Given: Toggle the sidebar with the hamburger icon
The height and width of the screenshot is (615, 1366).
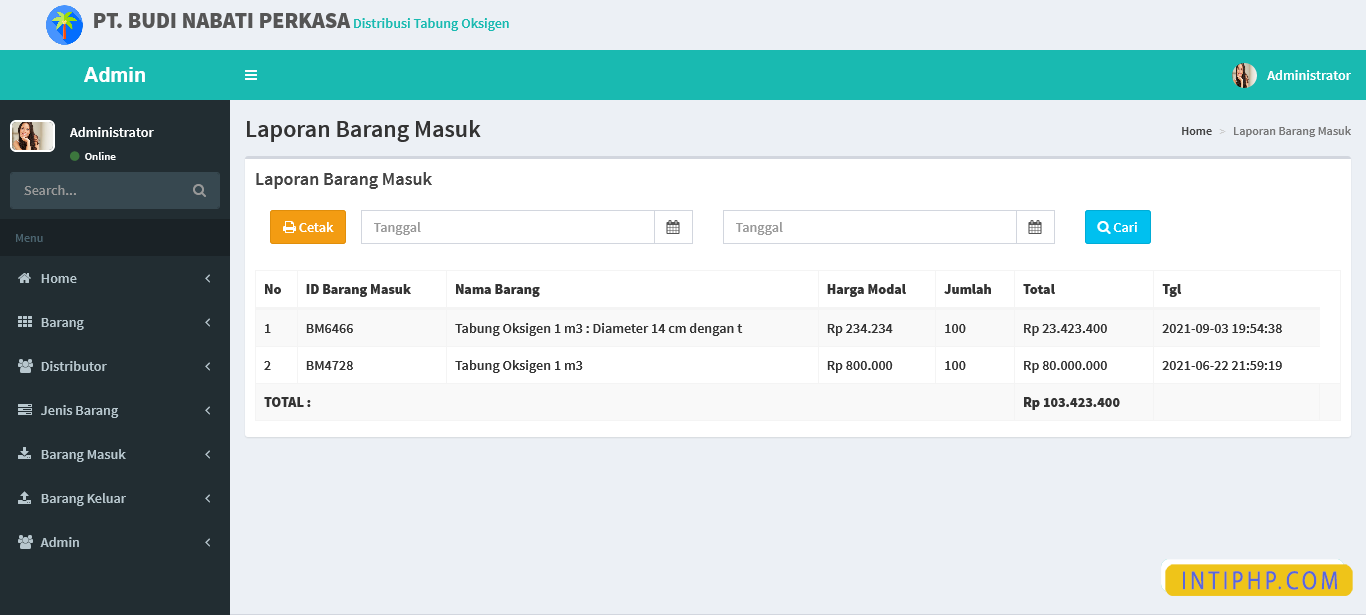Looking at the screenshot, I should point(251,75).
